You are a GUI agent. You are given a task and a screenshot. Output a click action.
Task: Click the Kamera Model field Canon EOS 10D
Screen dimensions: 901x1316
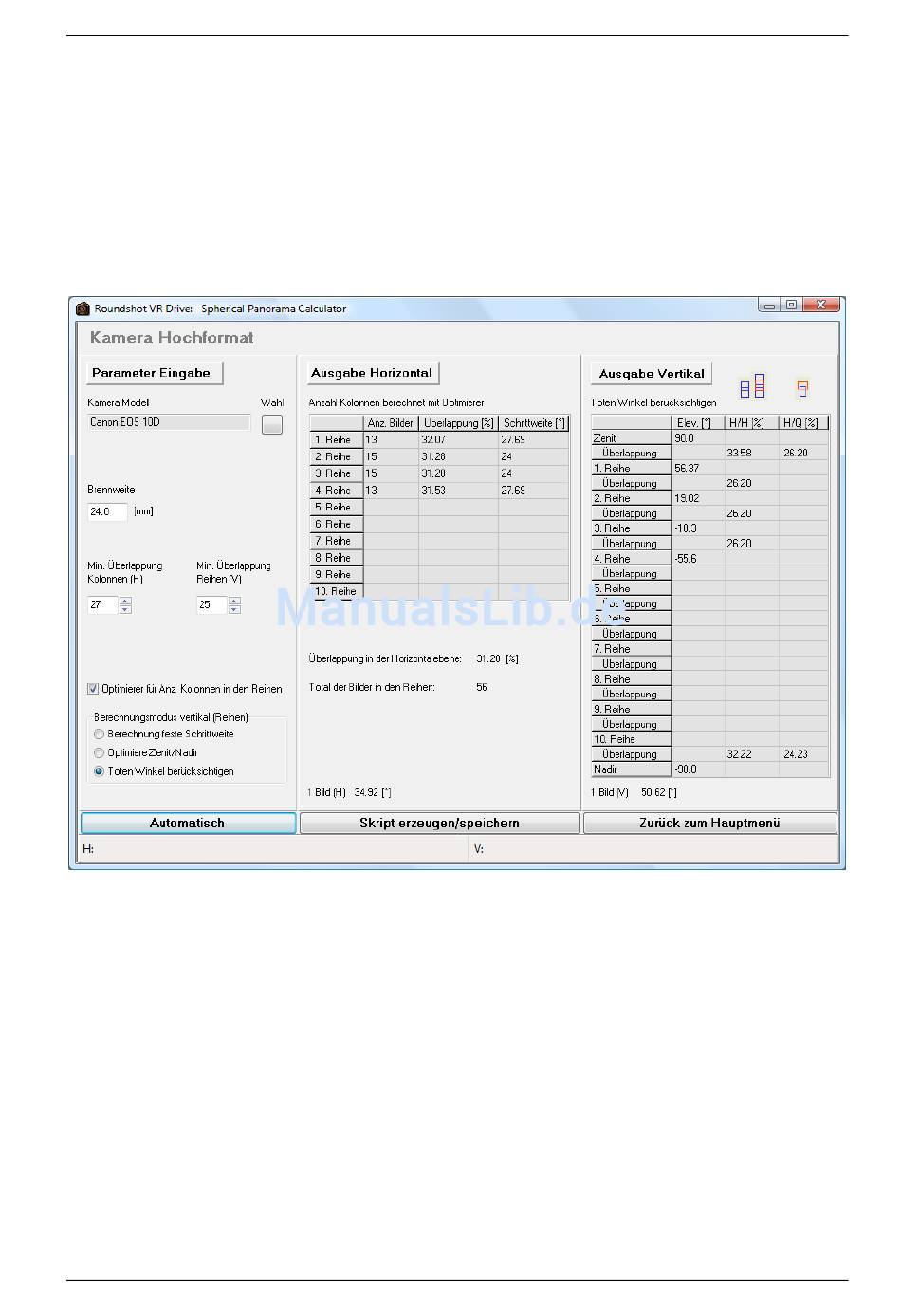[169, 422]
